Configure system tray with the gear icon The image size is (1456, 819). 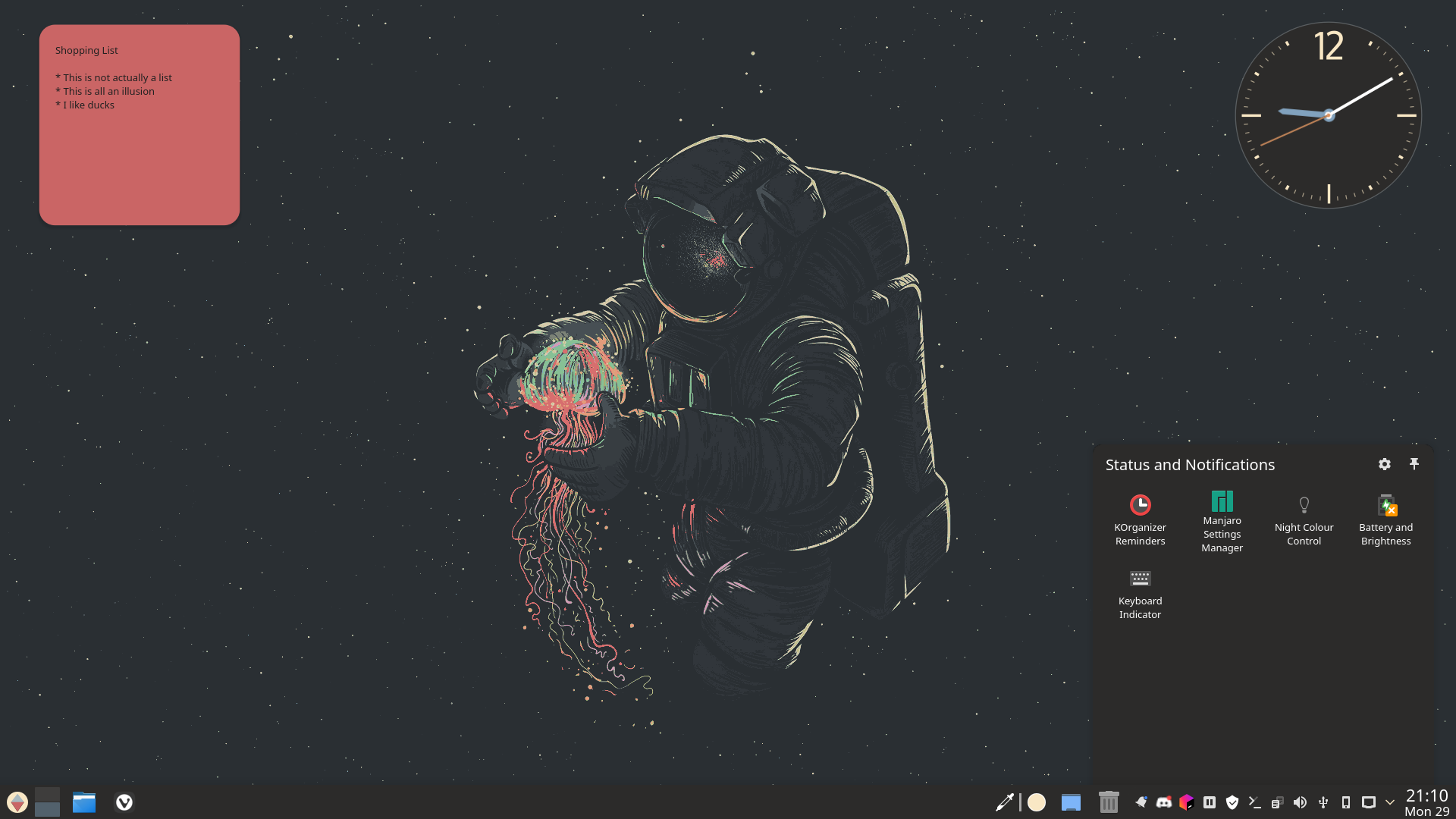(1385, 464)
